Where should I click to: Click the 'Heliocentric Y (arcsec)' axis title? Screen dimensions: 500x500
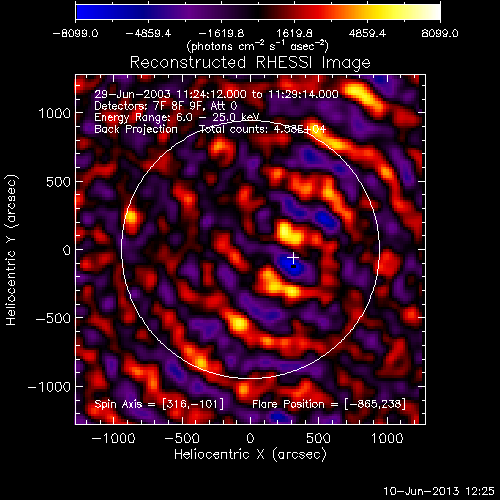(11, 250)
